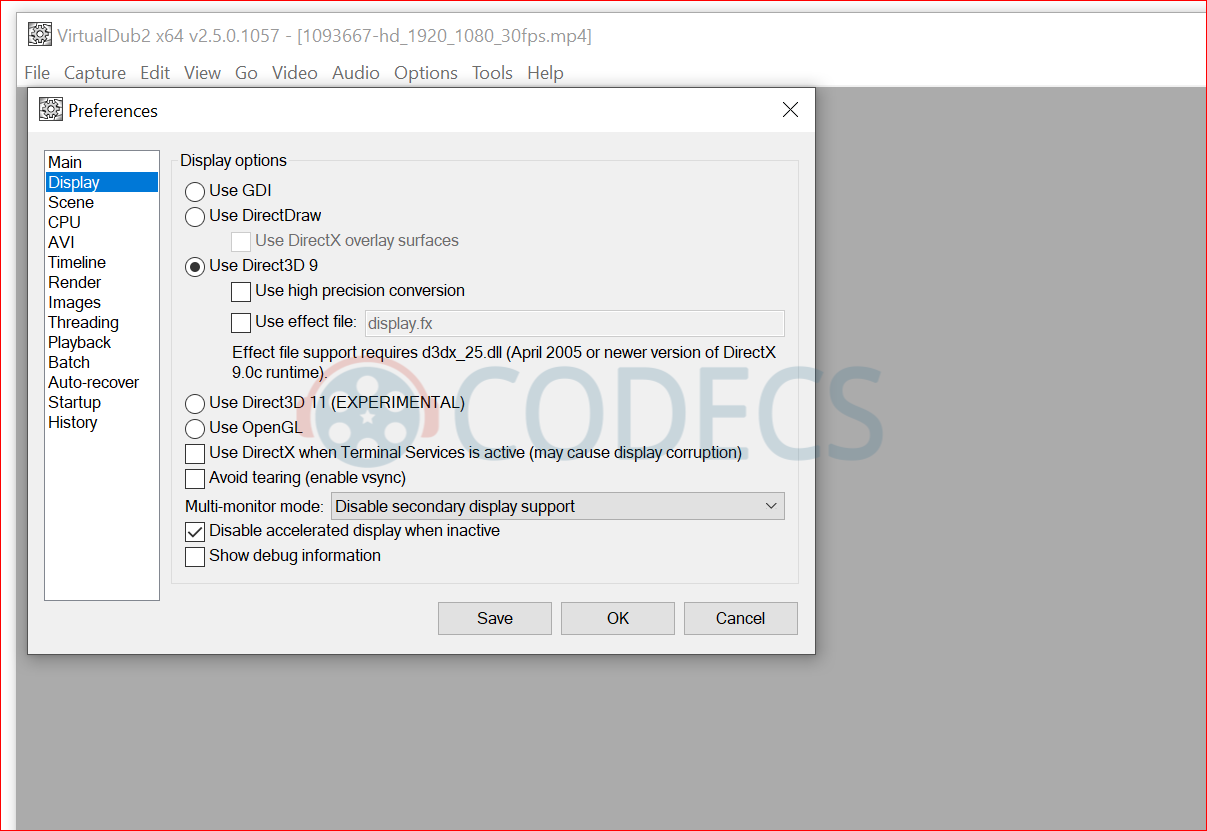1207x831 pixels.
Task: Close the Preferences dialog with X
Action: (790, 110)
